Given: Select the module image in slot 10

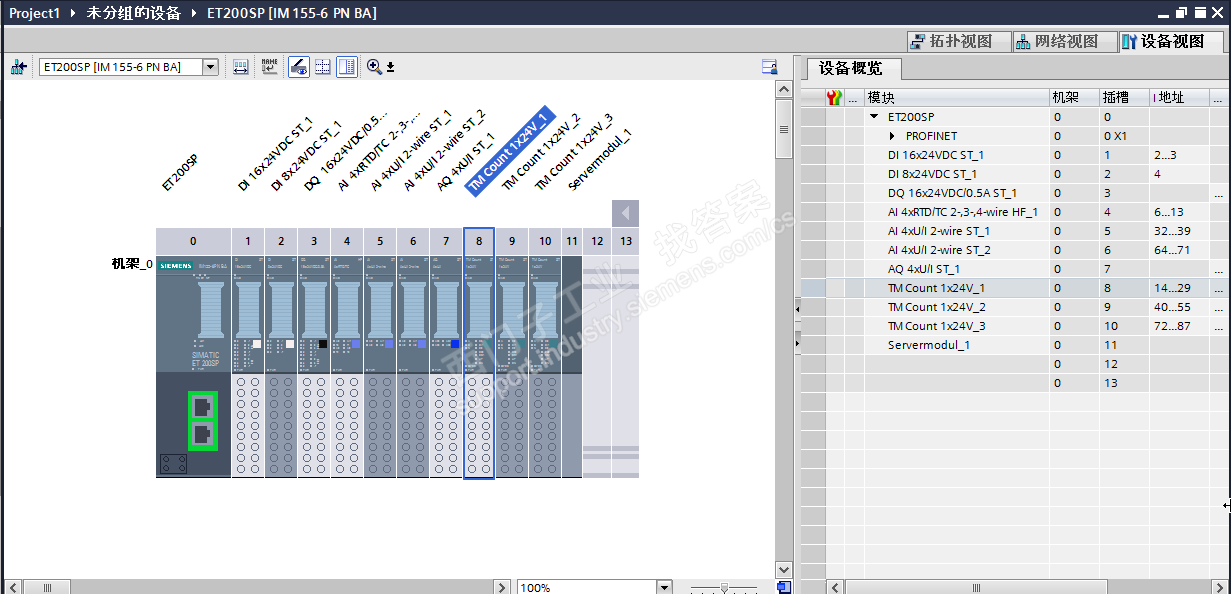Looking at the screenshot, I should (x=545, y=366).
